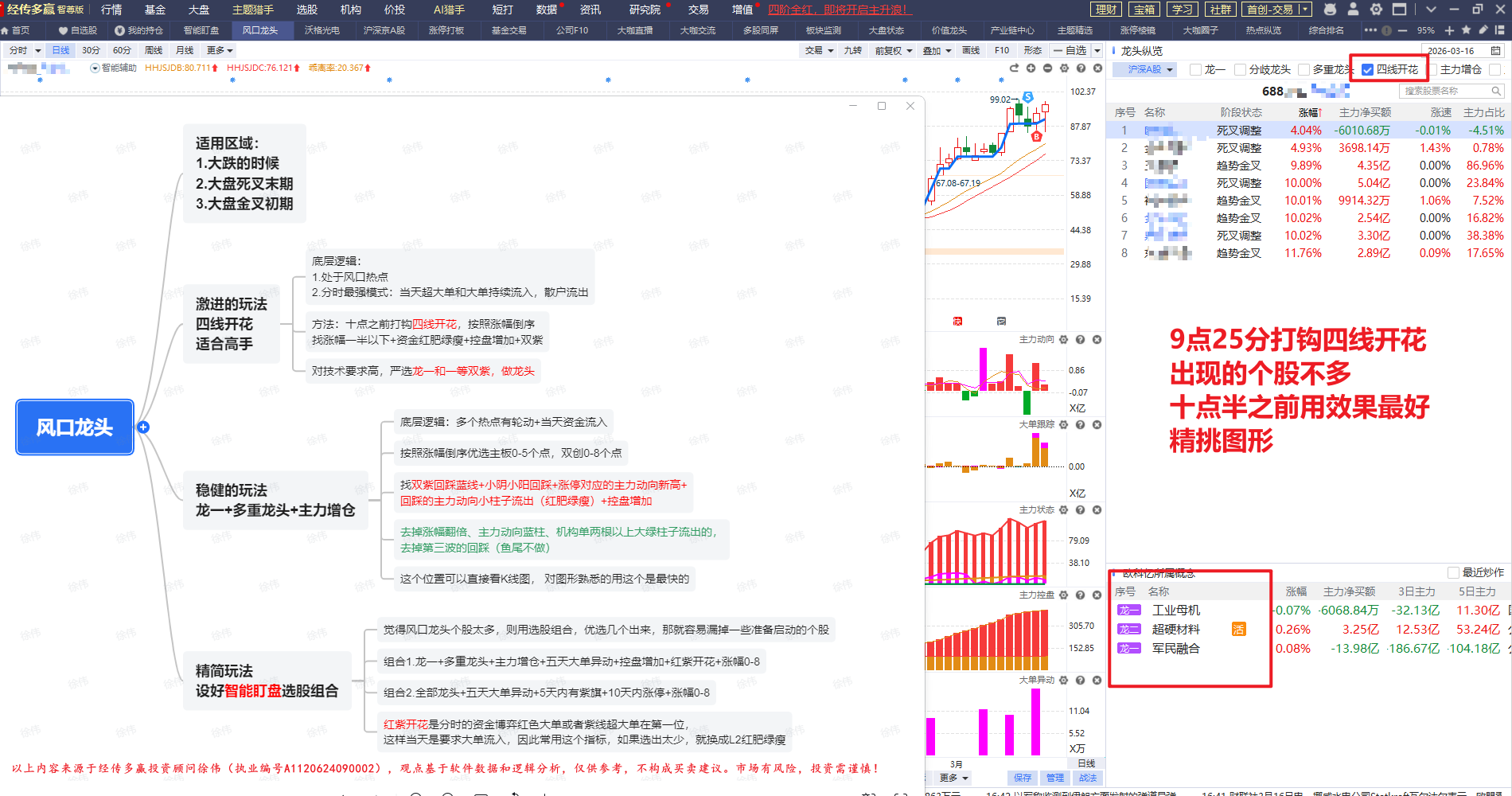
Task: Close the 大单异动 indicator panel
Action: (1097, 681)
